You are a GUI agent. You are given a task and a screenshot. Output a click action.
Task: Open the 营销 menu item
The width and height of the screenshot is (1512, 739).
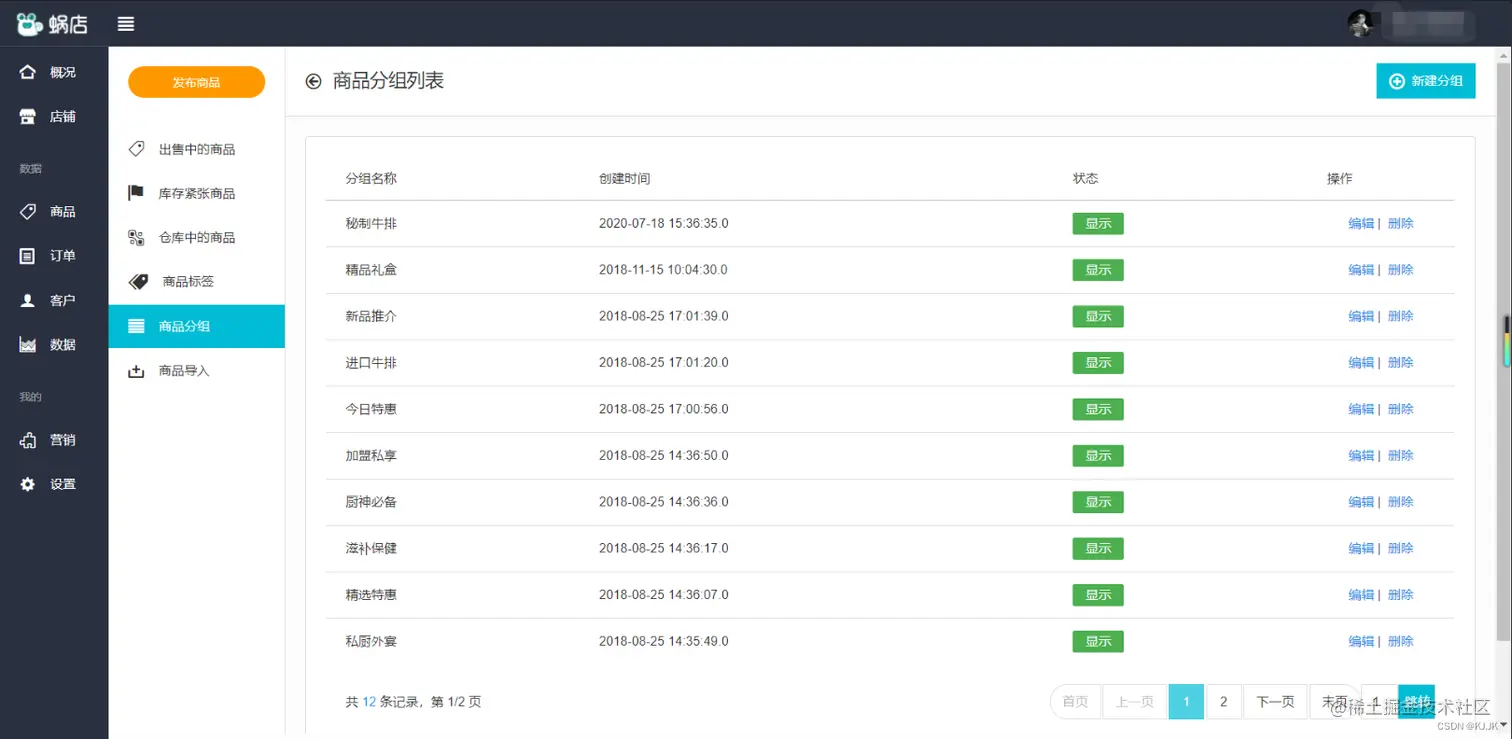click(x=54, y=440)
